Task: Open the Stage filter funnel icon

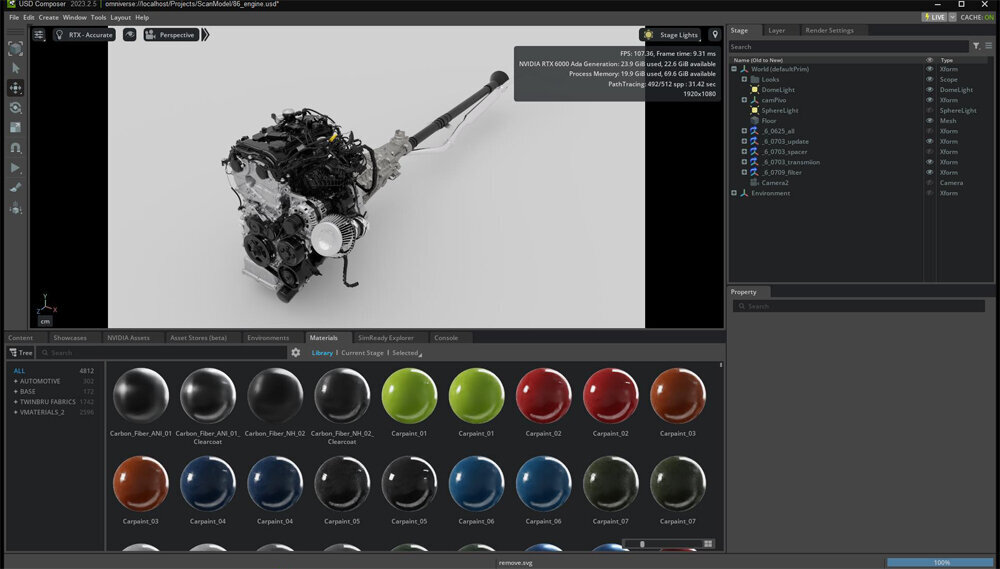Action: (x=977, y=46)
